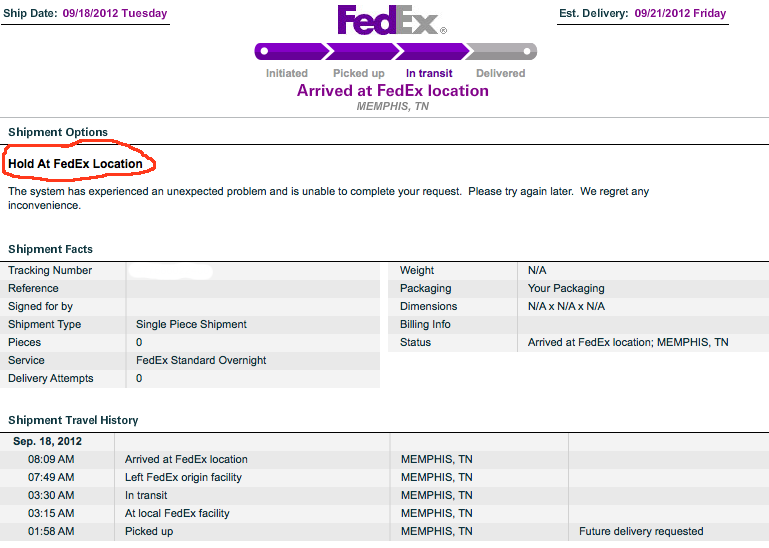Click the Arrived at FedEx location heading

(393, 91)
